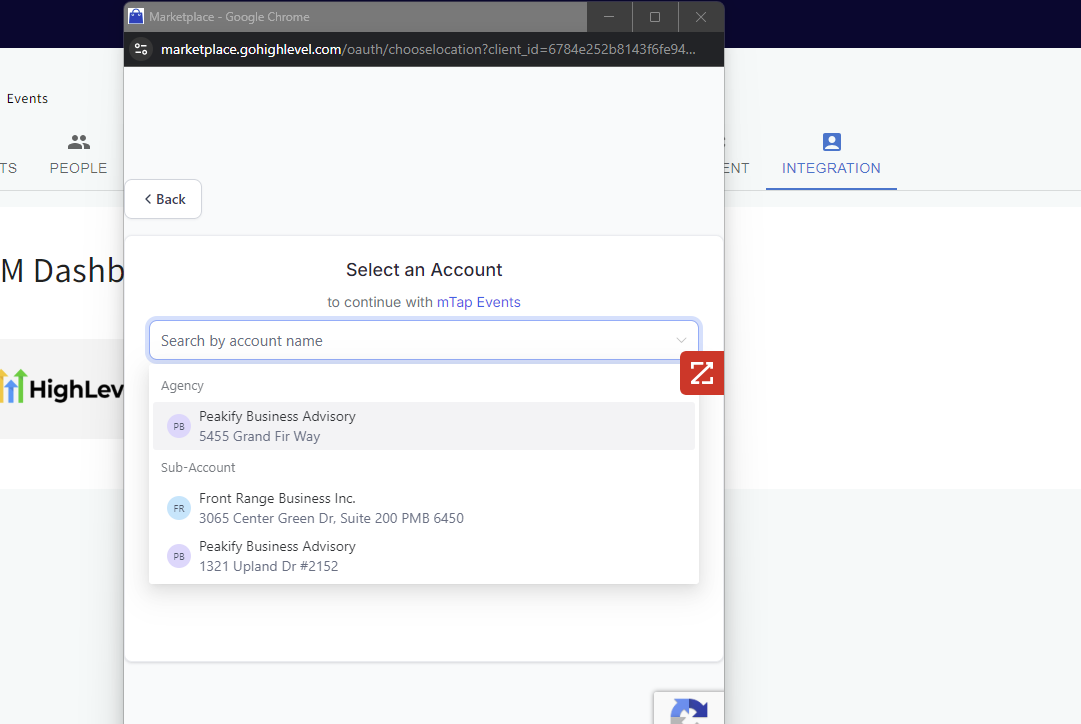Open the account search dropdown chevron
Viewport: 1081px width, 724px height.
coord(683,340)
